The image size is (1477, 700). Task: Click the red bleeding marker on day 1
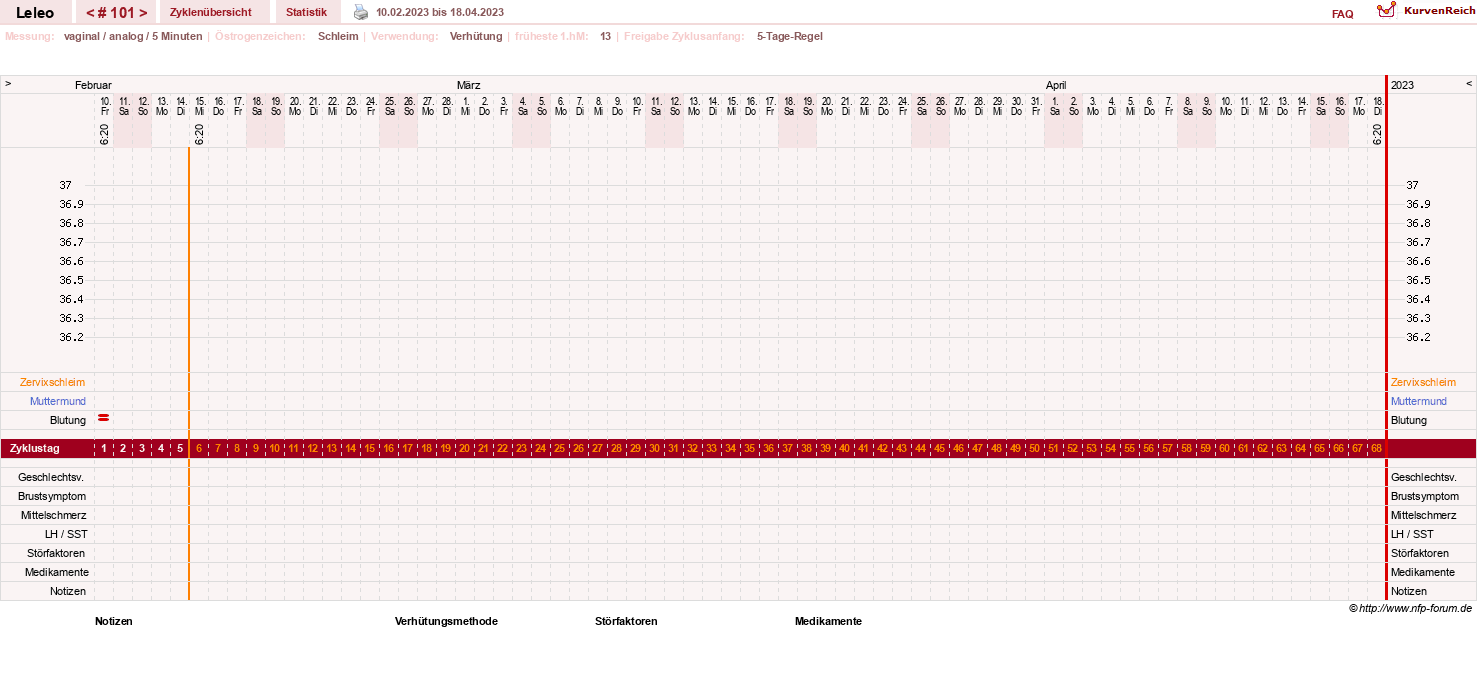coord(103,418)
